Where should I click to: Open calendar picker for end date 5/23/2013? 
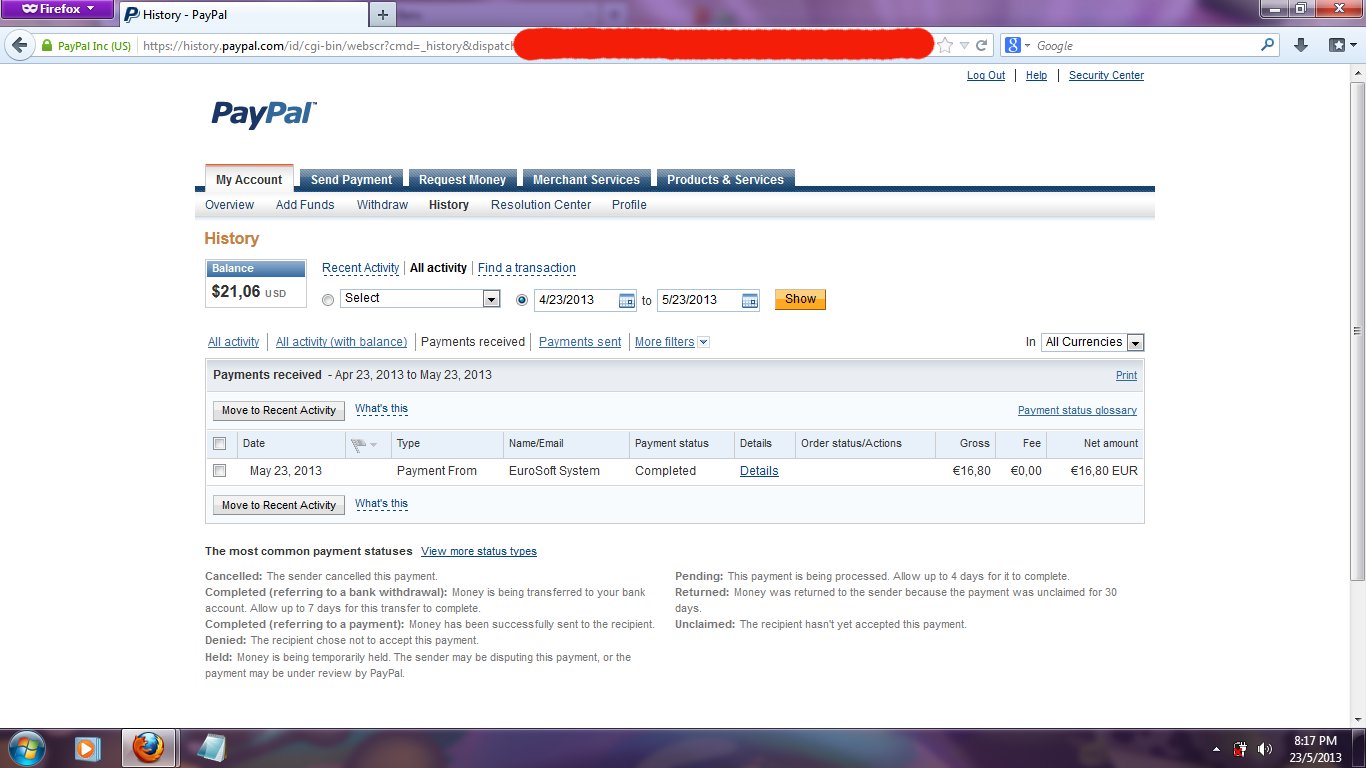(750, 300)
